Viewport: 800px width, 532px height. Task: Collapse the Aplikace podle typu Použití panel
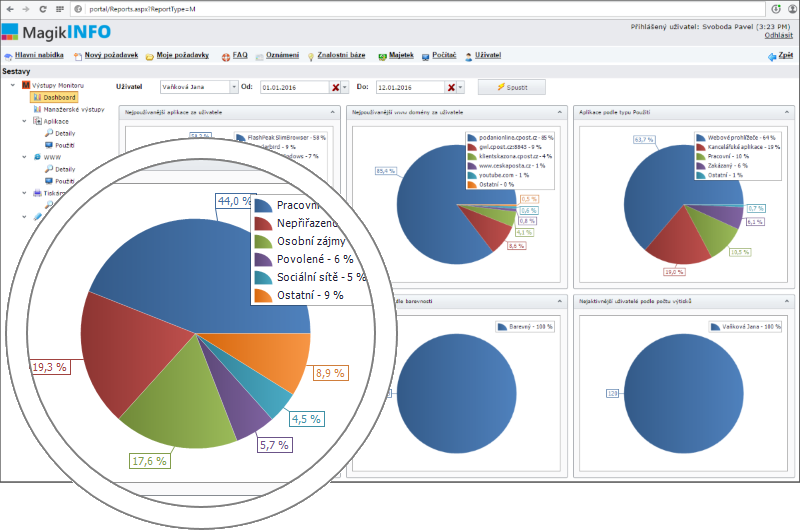point(787,113)
